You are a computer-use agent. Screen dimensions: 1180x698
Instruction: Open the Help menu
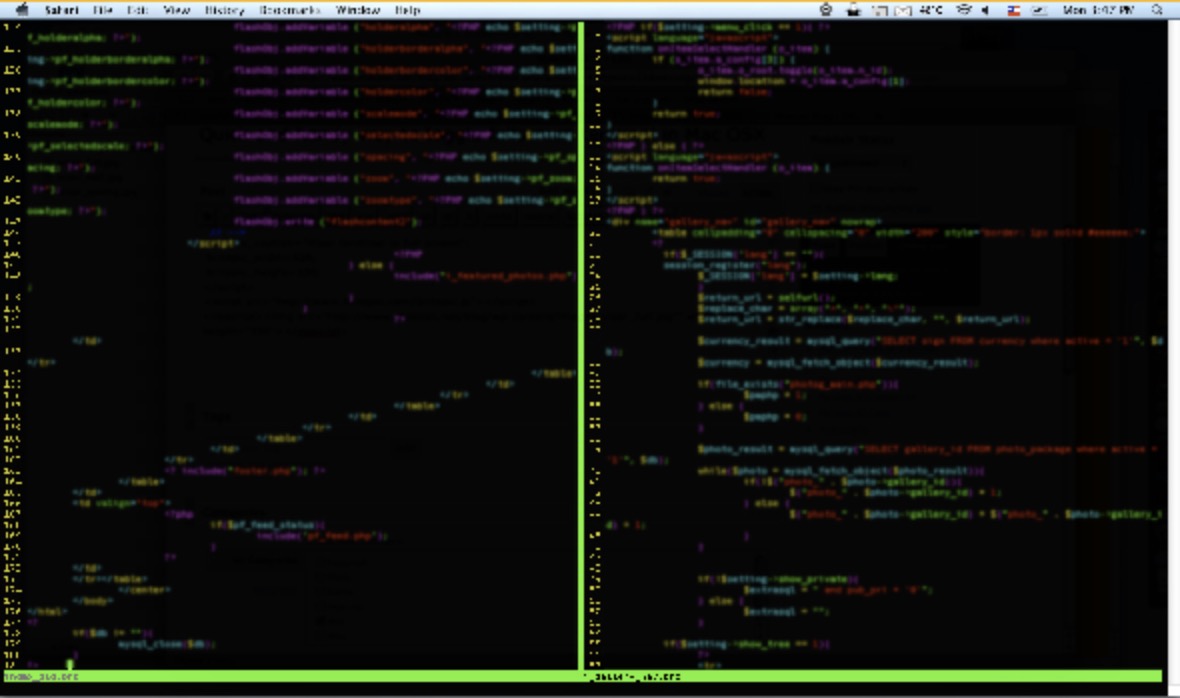(x=407, y=10)
